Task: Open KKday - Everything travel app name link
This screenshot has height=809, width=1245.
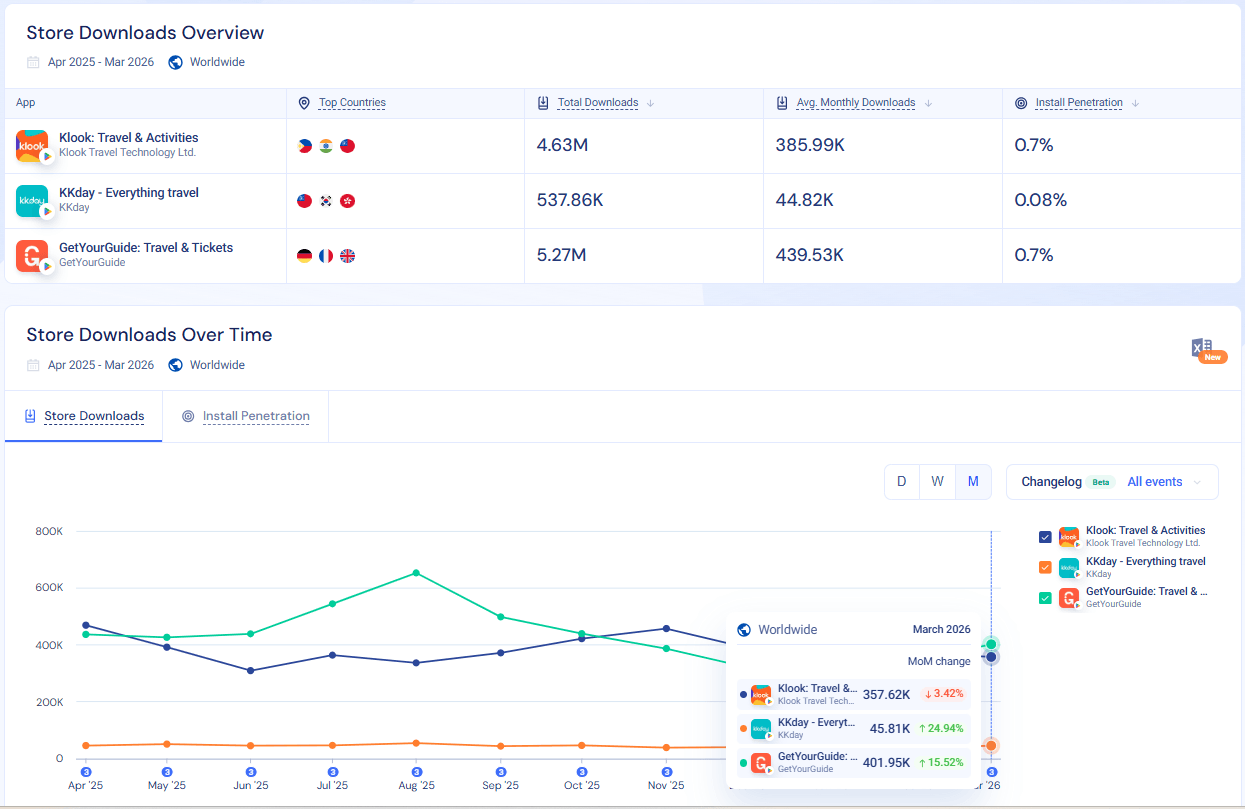Action: click(x=129, y=193)
